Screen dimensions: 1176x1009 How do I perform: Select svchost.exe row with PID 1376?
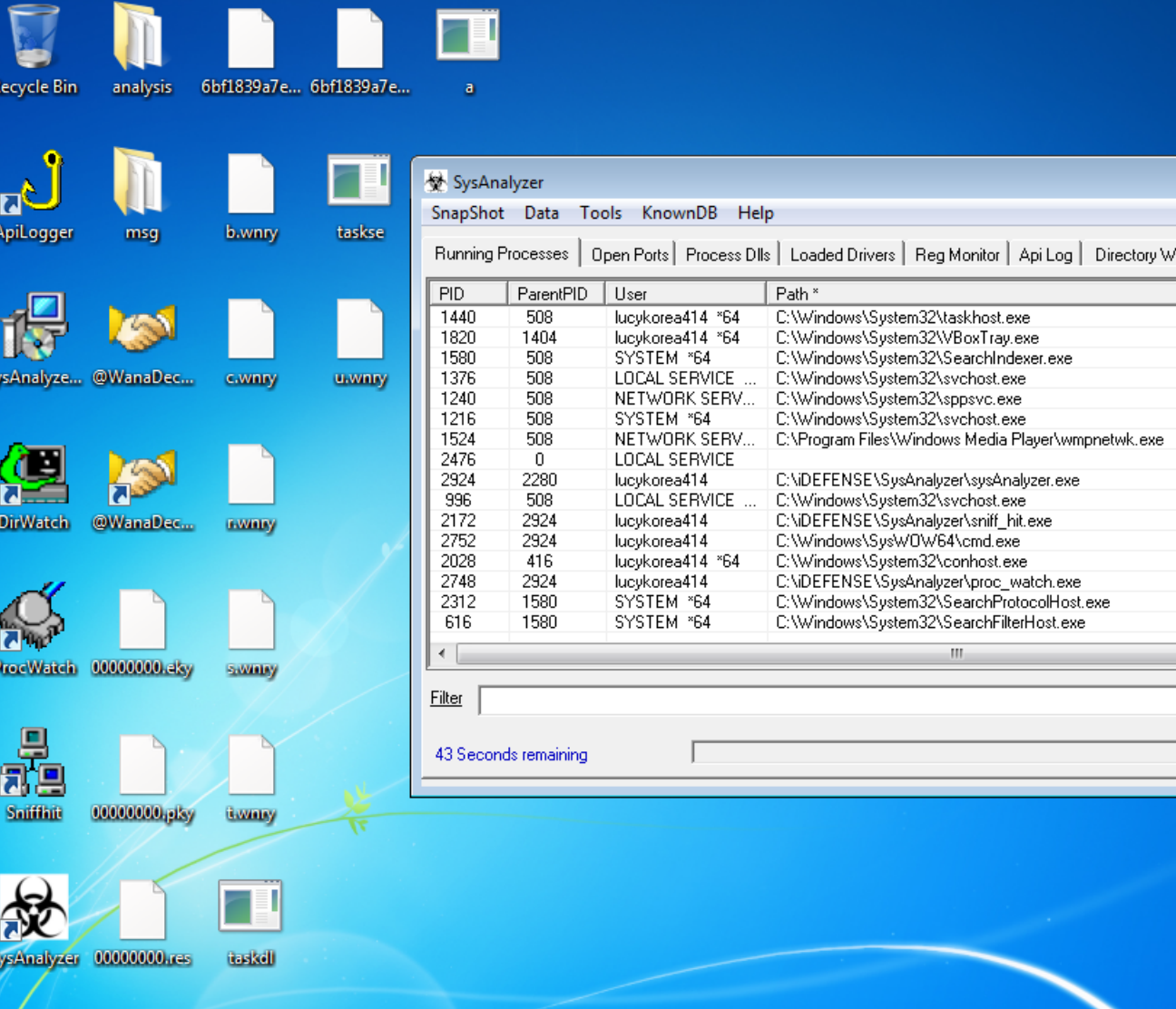(803, 378)
